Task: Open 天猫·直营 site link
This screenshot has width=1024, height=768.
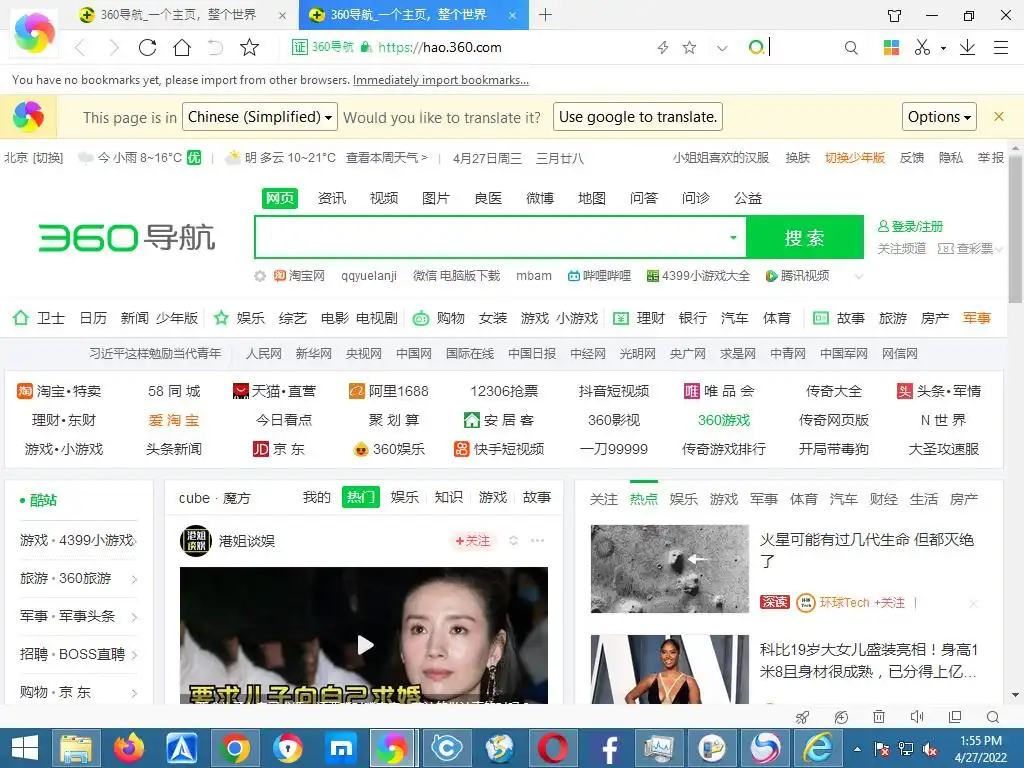Action: [x=274, y=391]
